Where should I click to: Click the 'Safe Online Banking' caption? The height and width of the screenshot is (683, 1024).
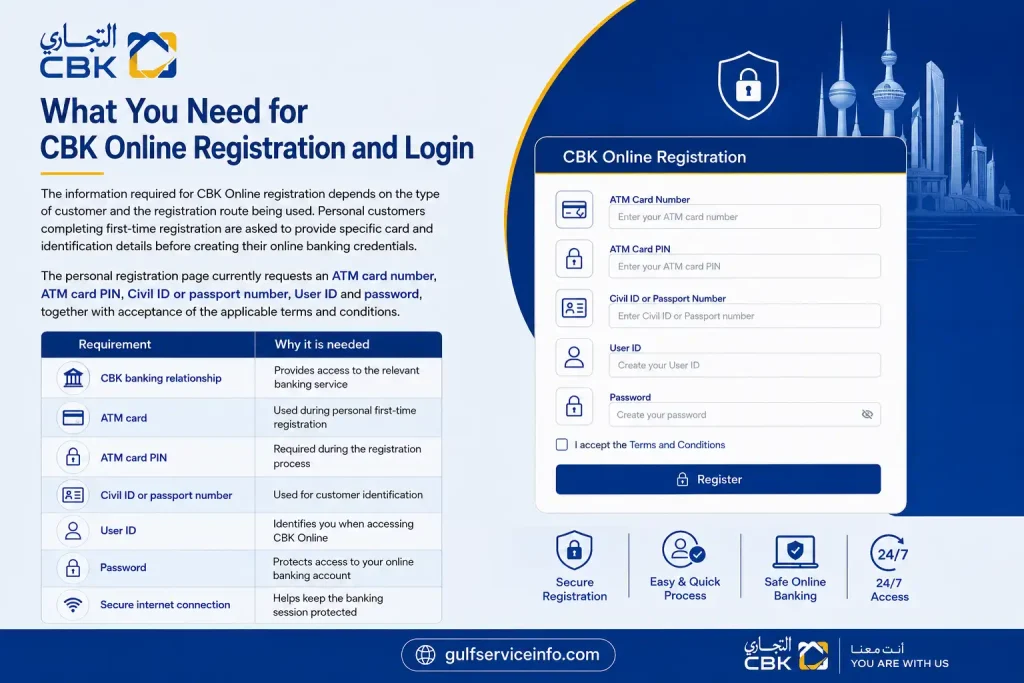click(x=795, y=588)
